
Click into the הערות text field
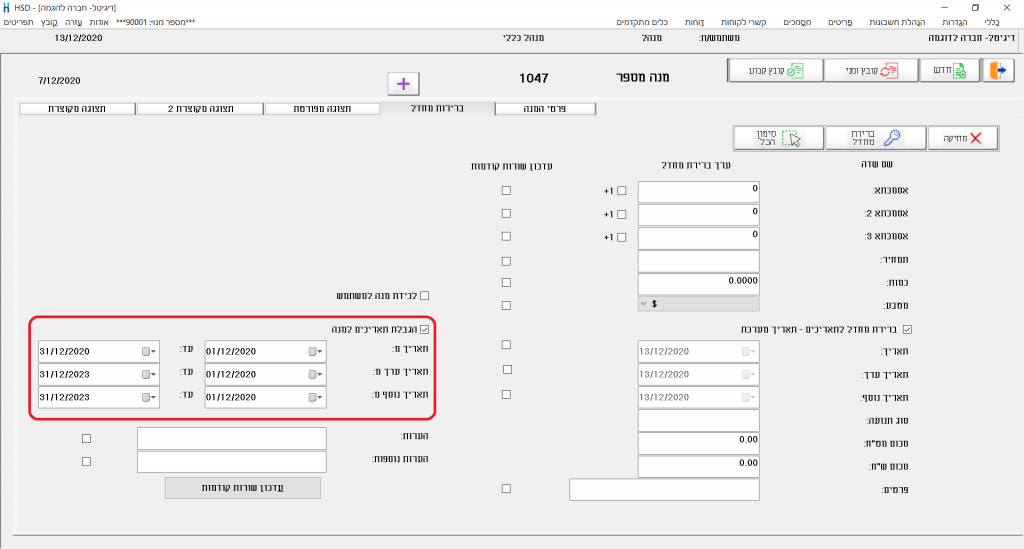click(232, 438)
